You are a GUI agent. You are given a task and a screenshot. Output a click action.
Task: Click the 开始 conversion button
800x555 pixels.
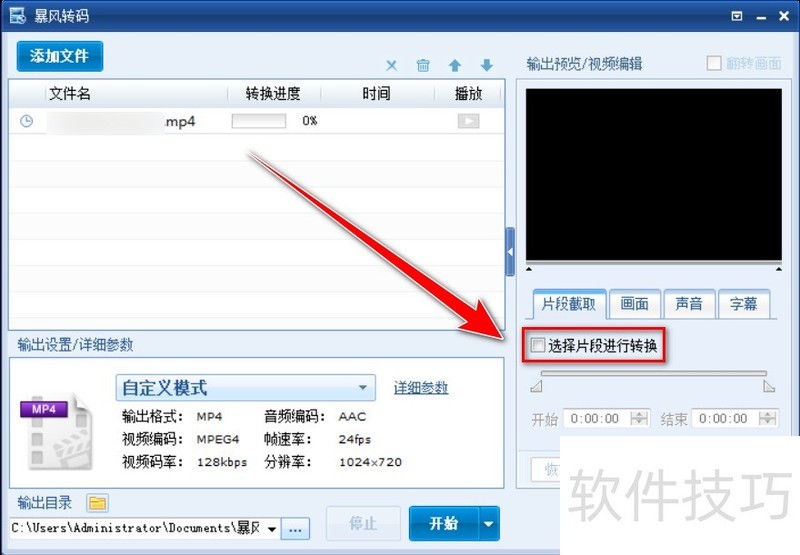pyautogui.click(x=444, y=523)
